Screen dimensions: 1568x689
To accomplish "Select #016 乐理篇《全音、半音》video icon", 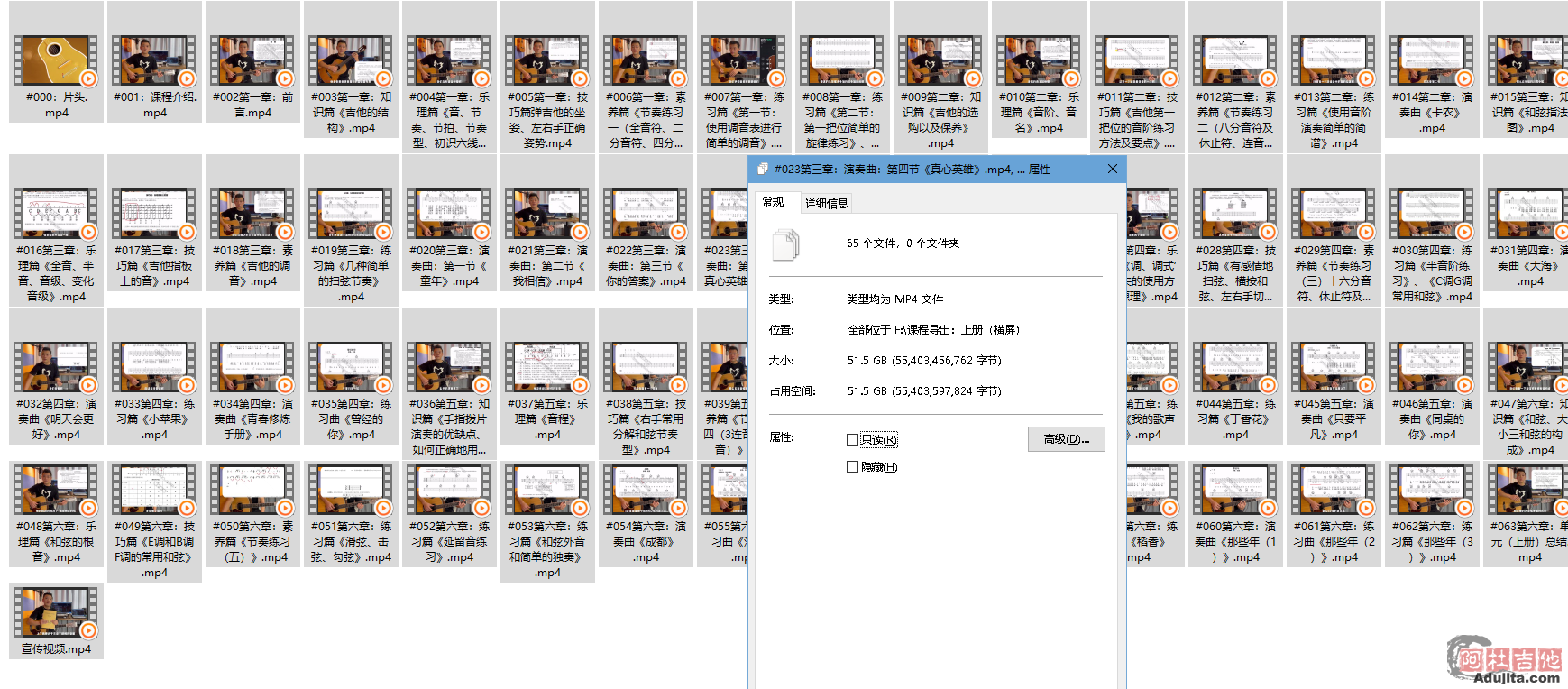I will click(x=56, y=214).
